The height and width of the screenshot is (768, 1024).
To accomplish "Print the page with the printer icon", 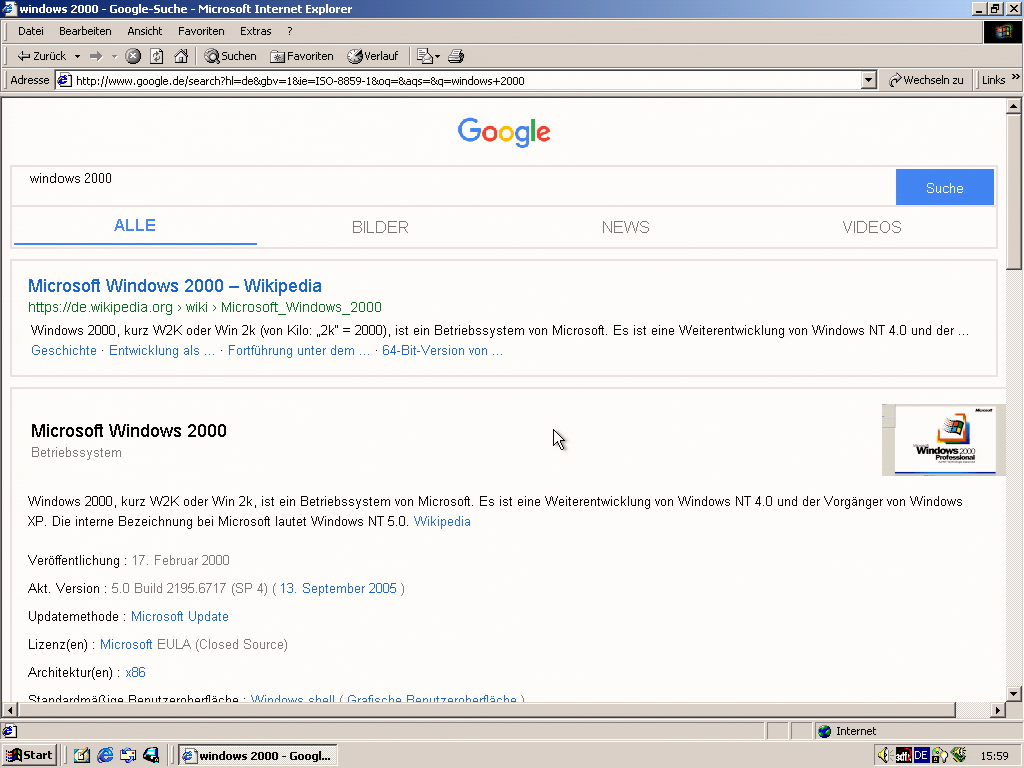I will pyautogui.click(x=456, y=56).
